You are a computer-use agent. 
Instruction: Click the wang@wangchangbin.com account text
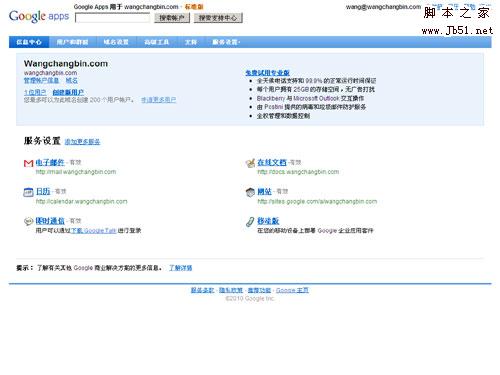383,7
